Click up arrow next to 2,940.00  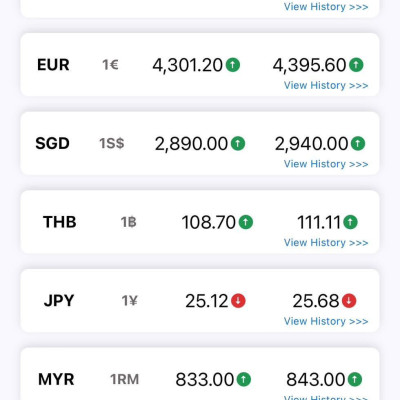[x=358, y=143]
